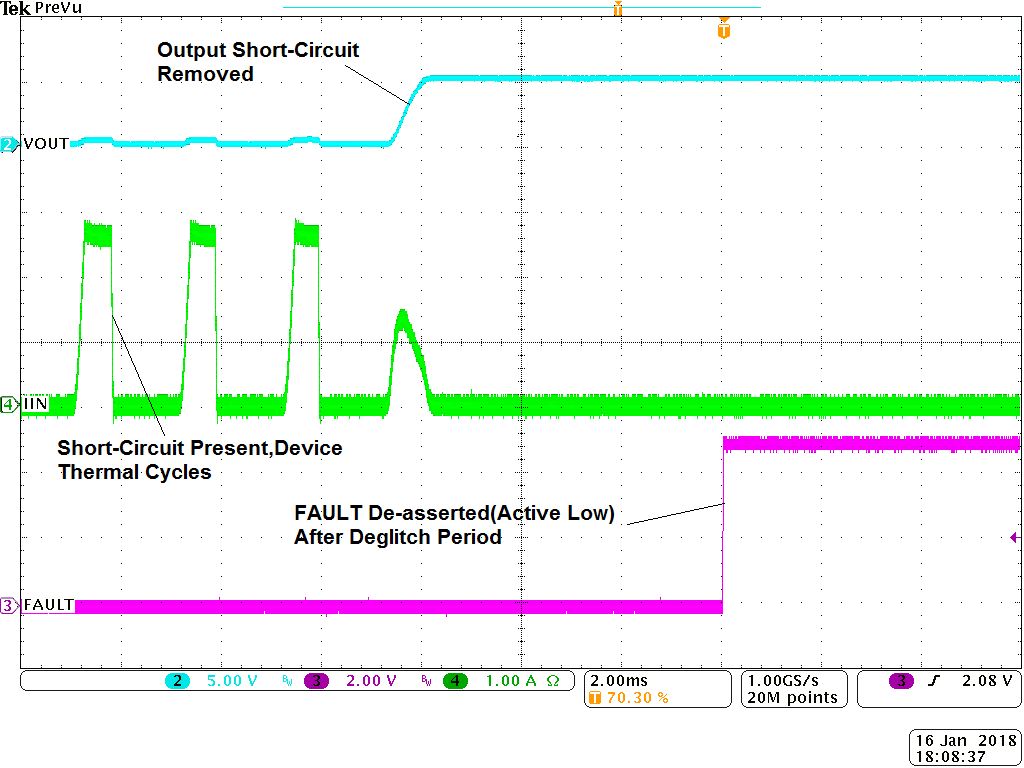This screenshot has height=768, width=1024.
Task: Click the channel 3 FAULT ground marker
Action: click(x=9, y=605)
